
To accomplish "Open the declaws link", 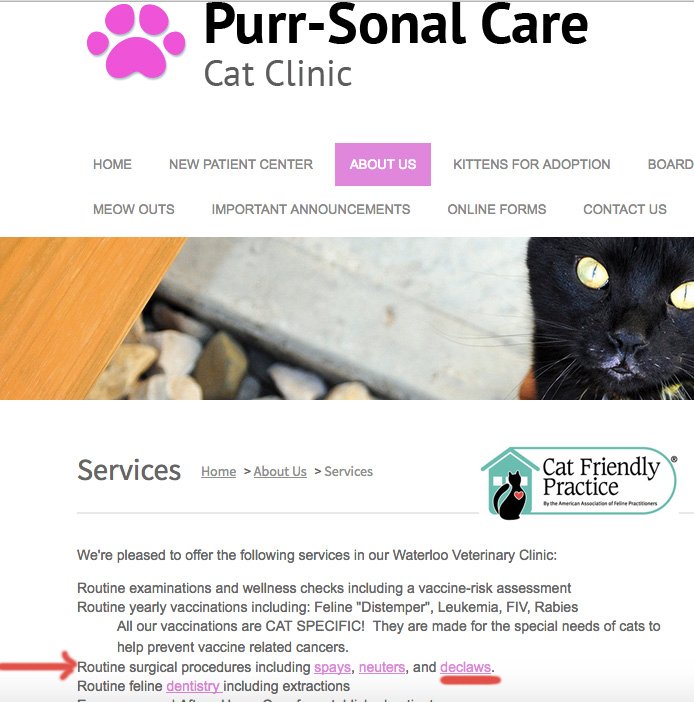I will point(466,667).
